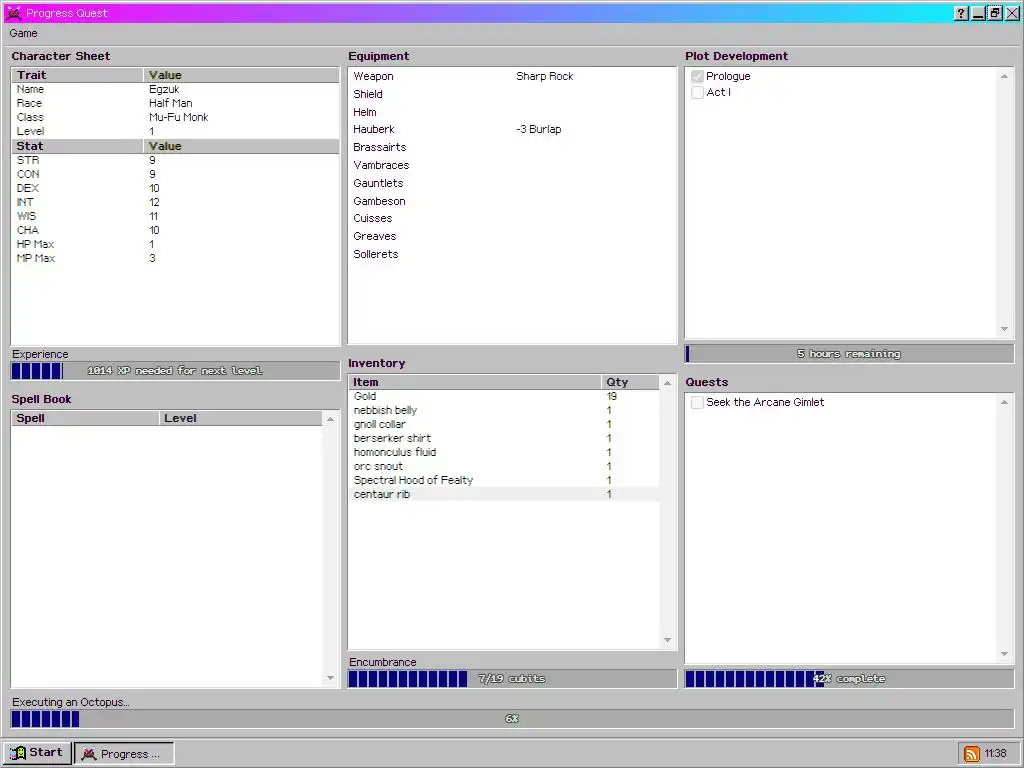Select the Weapon Sharp Rock row
The image size is (1024, 768).
tap(512, 76)
